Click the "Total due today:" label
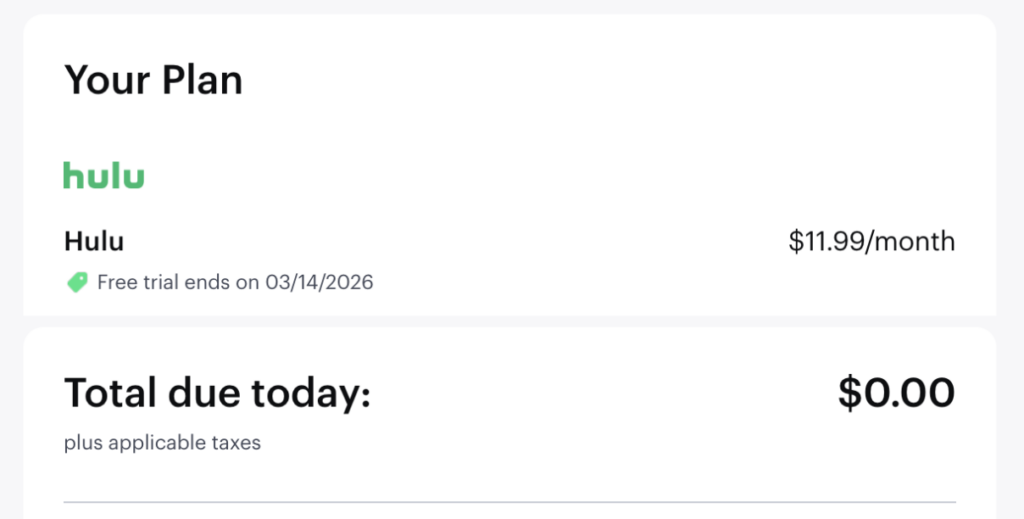This screenshot has width=1024, height=519. click(x=217, y=393)
